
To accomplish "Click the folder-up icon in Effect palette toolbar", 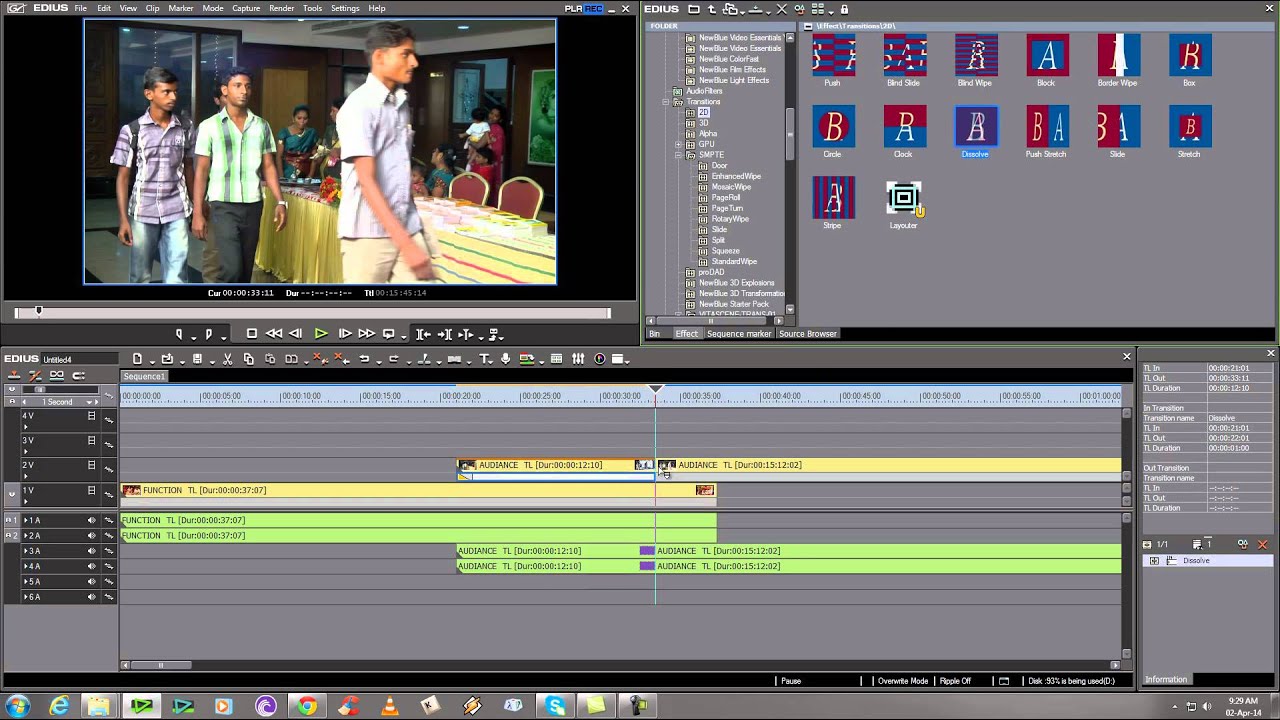I will 711,9.
